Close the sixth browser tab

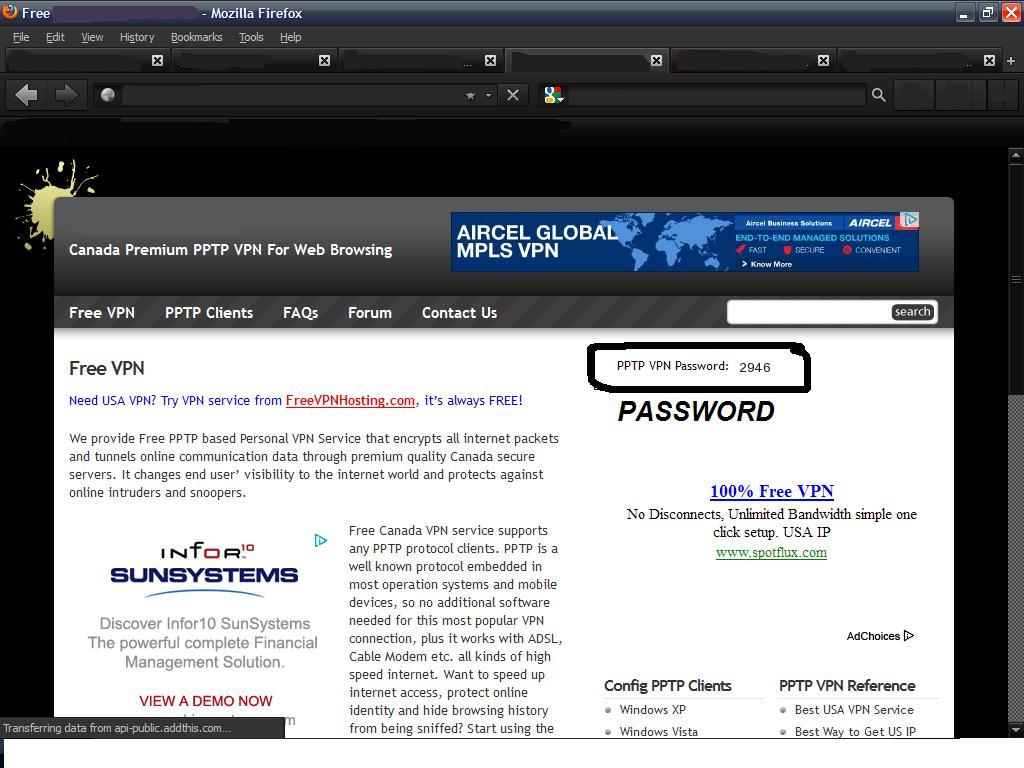click(x=989, y=61)
